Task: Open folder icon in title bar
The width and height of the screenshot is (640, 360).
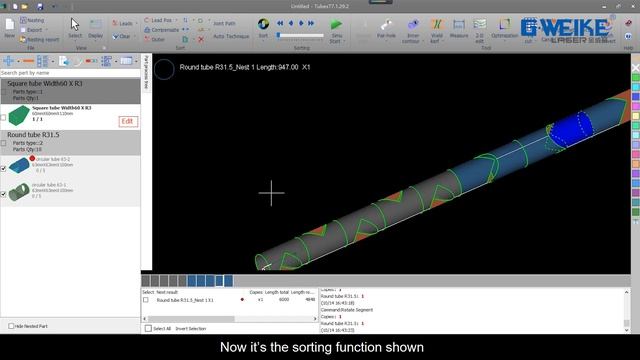Action: tap(24, 7)
